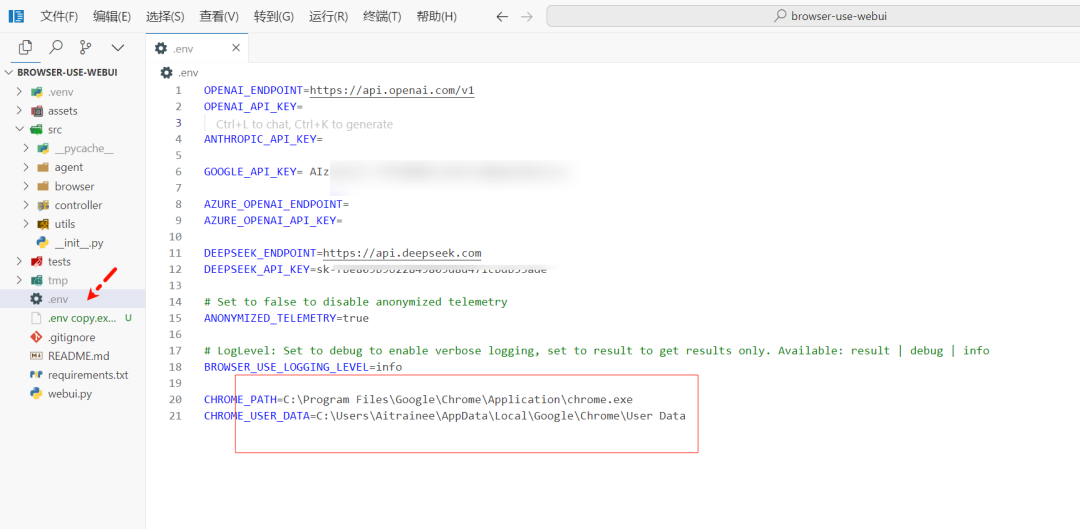Expand the __pycache__ folder chevron
1080x529 pixels.
tap(26, 148)
